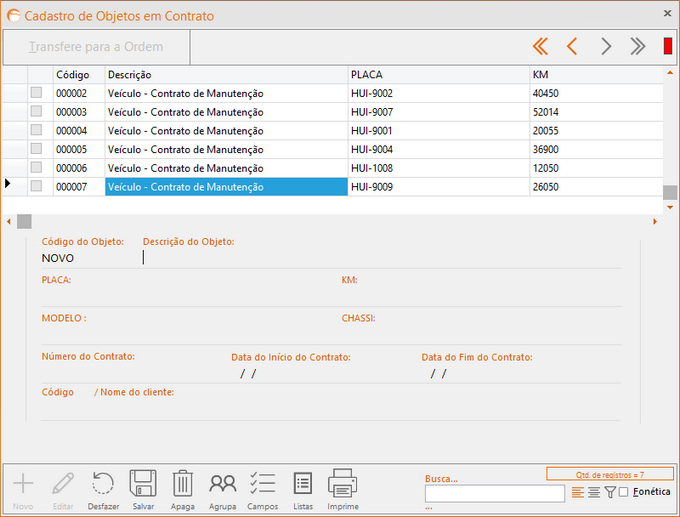
Task: Click the Nome do cliente field
Action: pyautogui.click(x=357, y=410)
